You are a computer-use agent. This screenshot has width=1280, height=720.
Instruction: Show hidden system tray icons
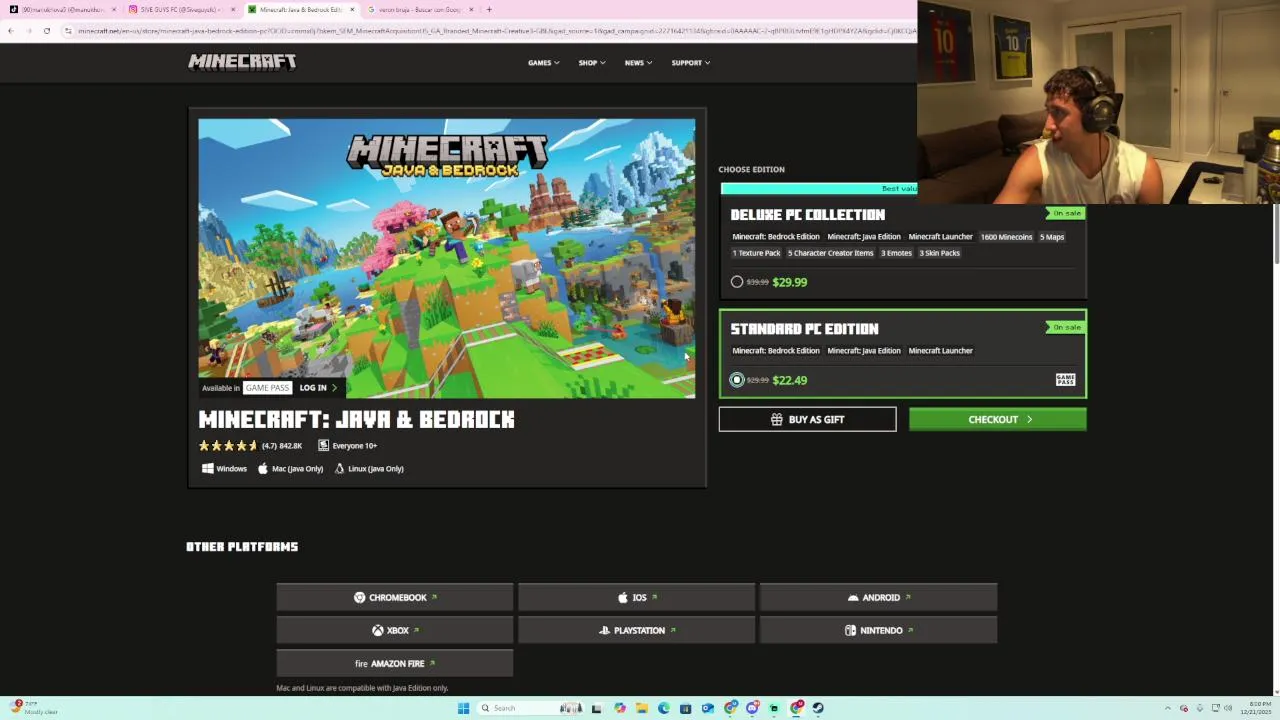(1168, 708)
